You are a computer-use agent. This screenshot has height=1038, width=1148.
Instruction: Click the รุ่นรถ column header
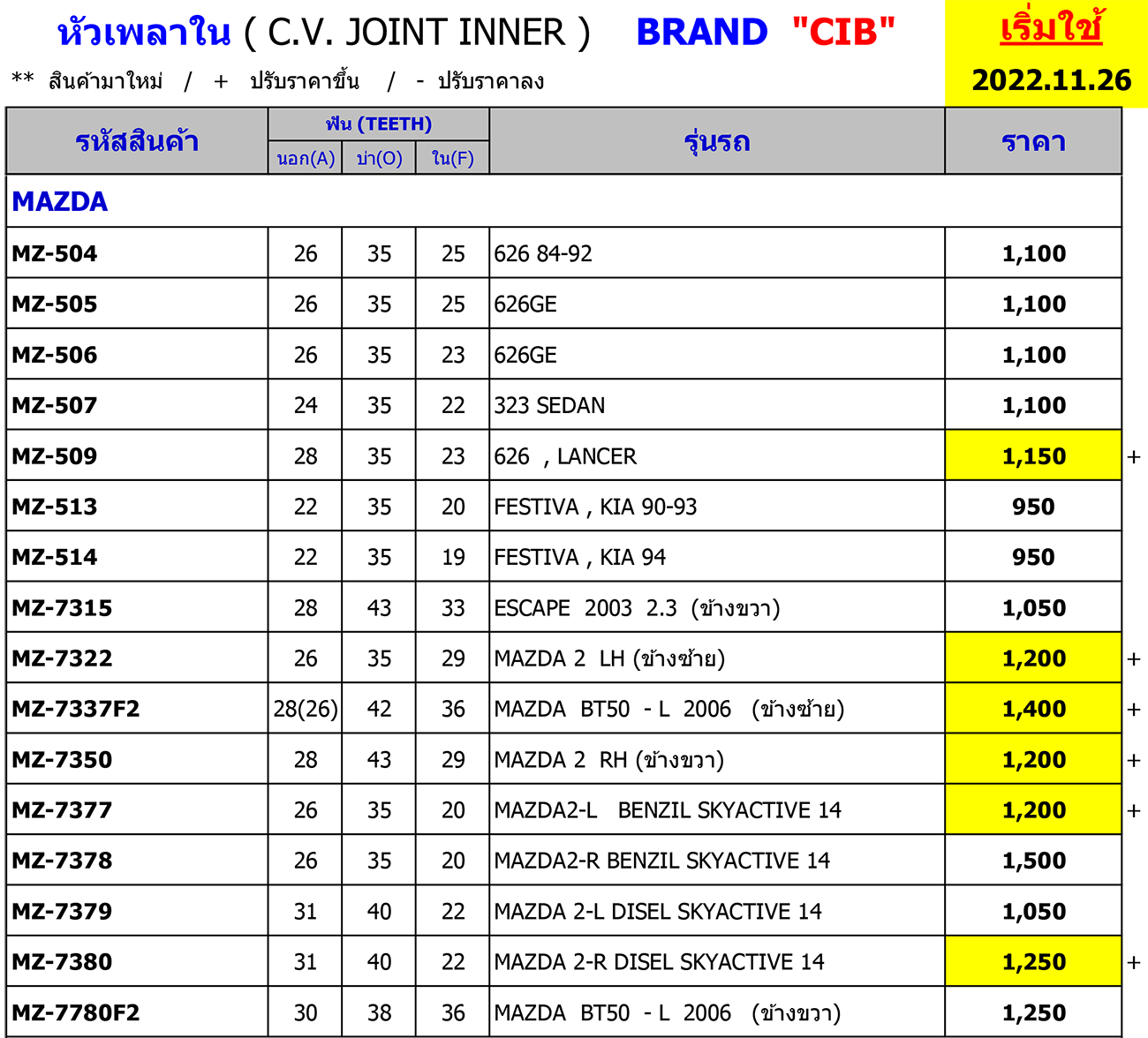tap(717, 141)
